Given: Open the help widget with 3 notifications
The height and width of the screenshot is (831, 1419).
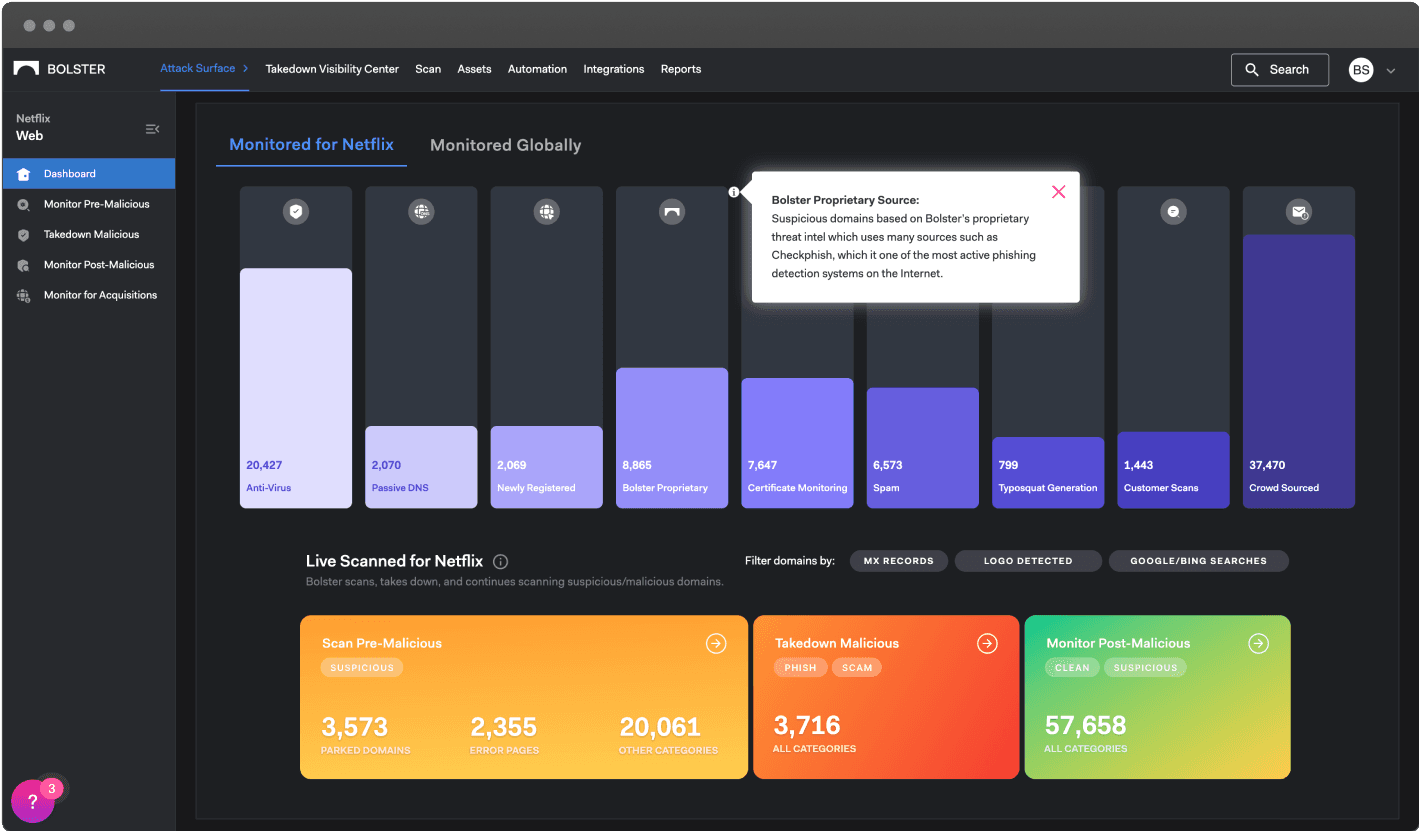Looking at the screenshot, I should (33, 801).
